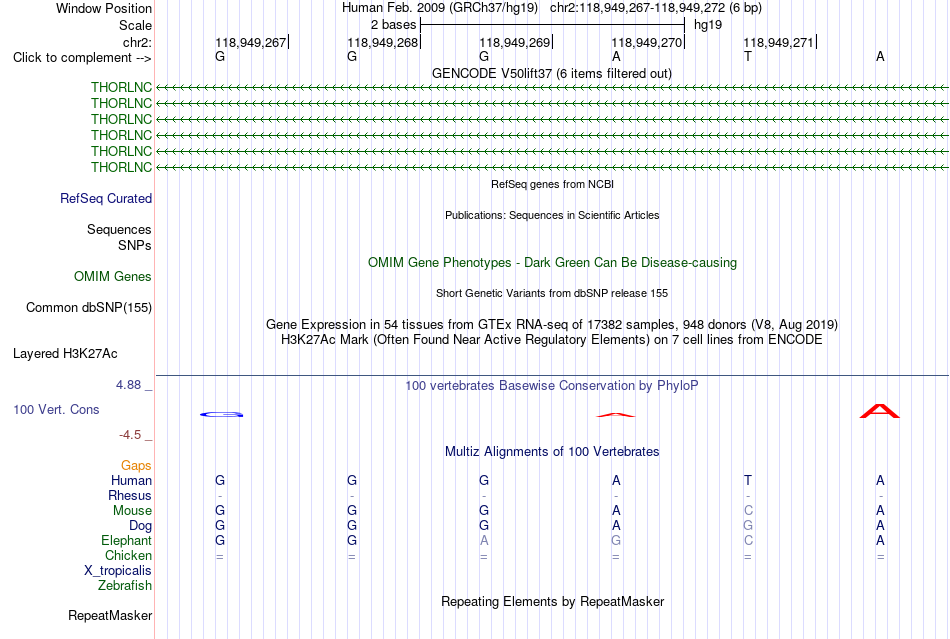This screenshot has width=950, height=639.
Task: Open 'Short Genetic Variants from dbSNP release 155'
Action: click(552, 293)
